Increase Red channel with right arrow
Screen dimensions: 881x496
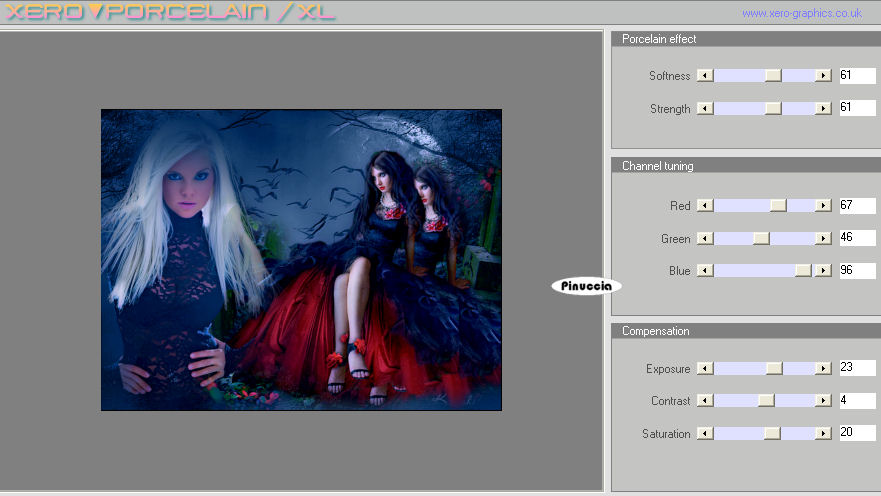(x=823, y=206)
